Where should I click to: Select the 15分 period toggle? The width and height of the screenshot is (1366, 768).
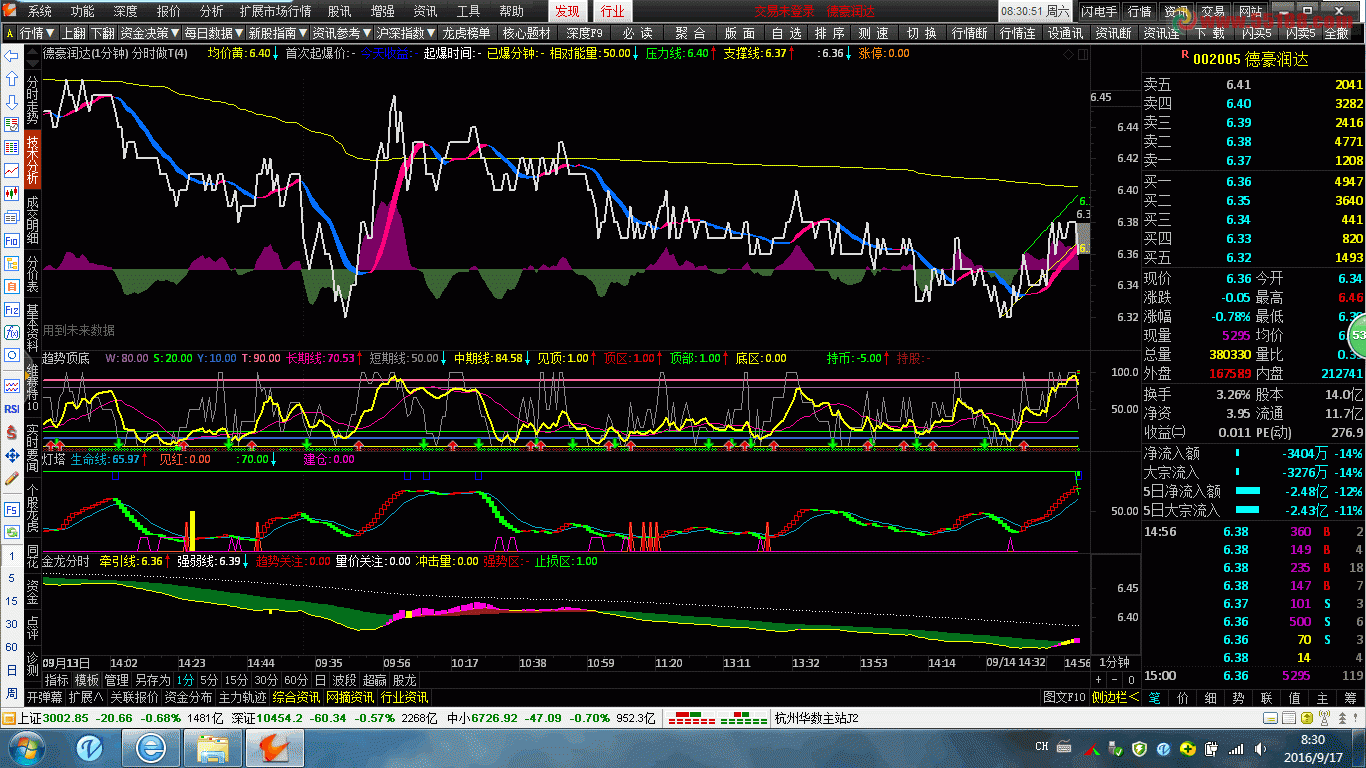[235, 680]
